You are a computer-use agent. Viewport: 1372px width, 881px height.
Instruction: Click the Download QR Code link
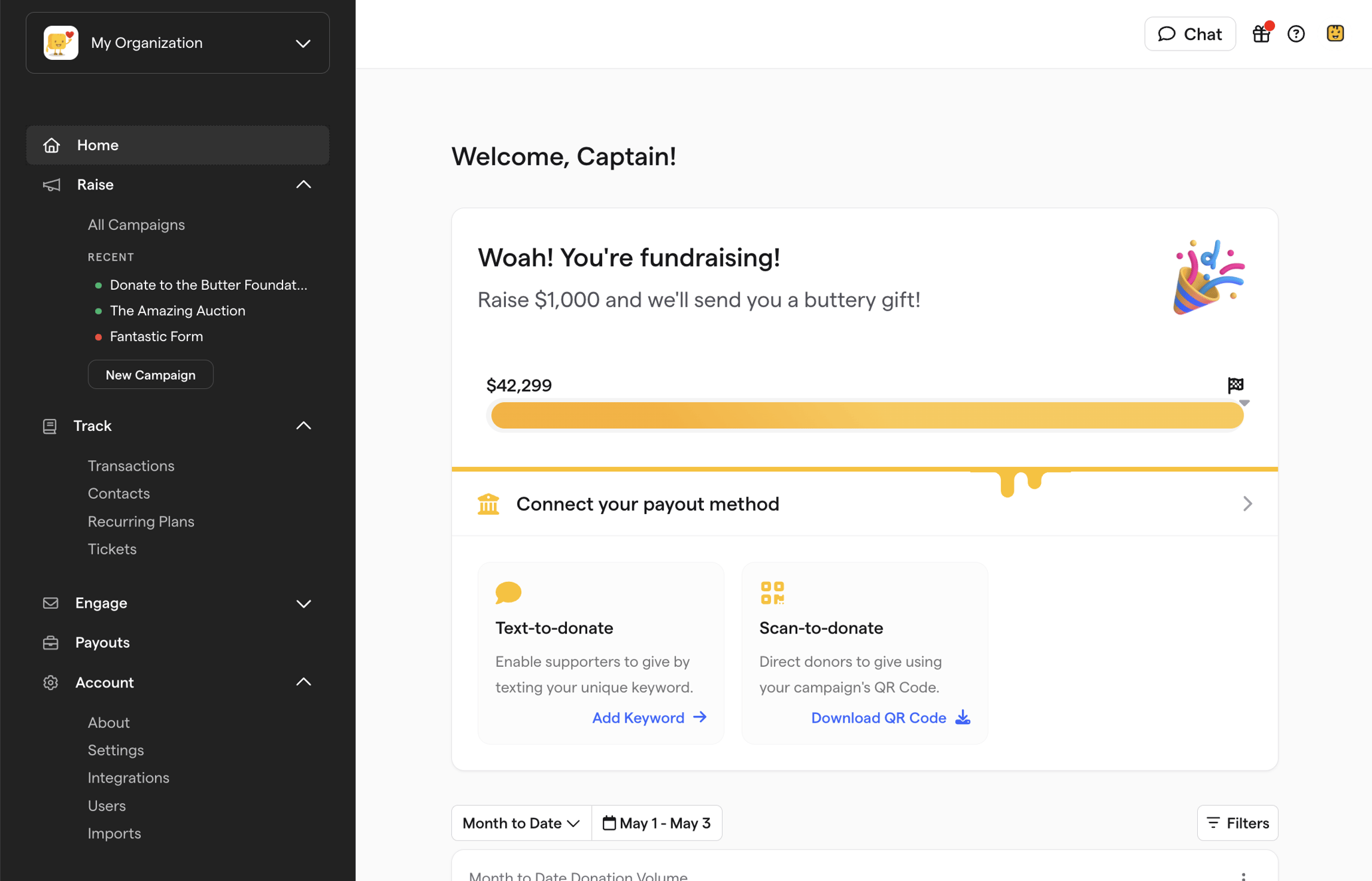(x=879, y=717)
